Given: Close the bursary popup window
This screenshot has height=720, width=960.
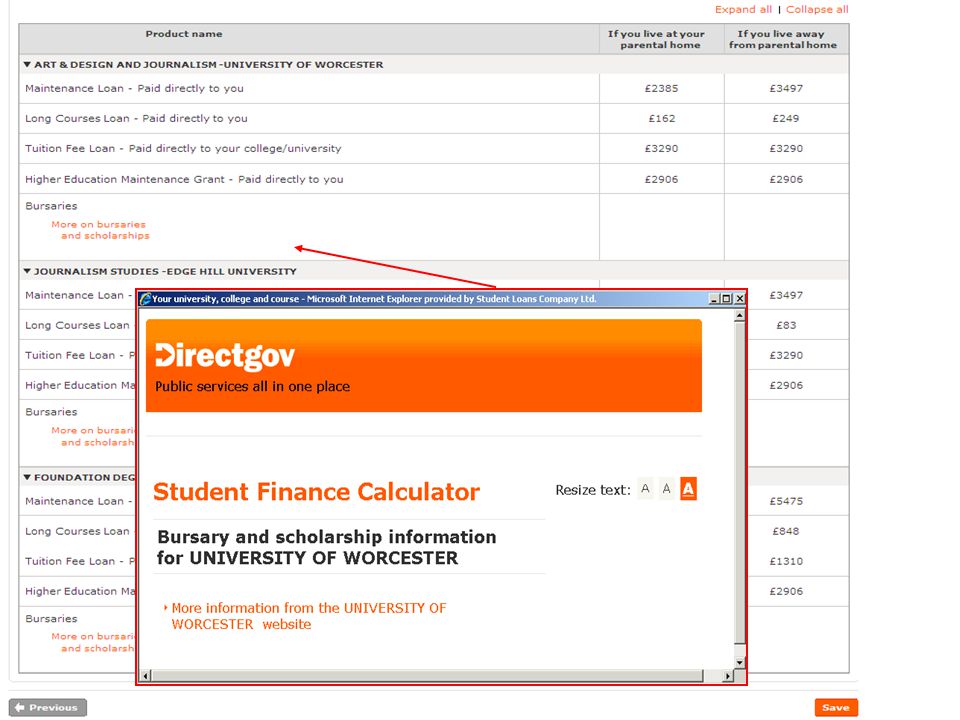Looking at the screenshot, I should tap(740, 299).
